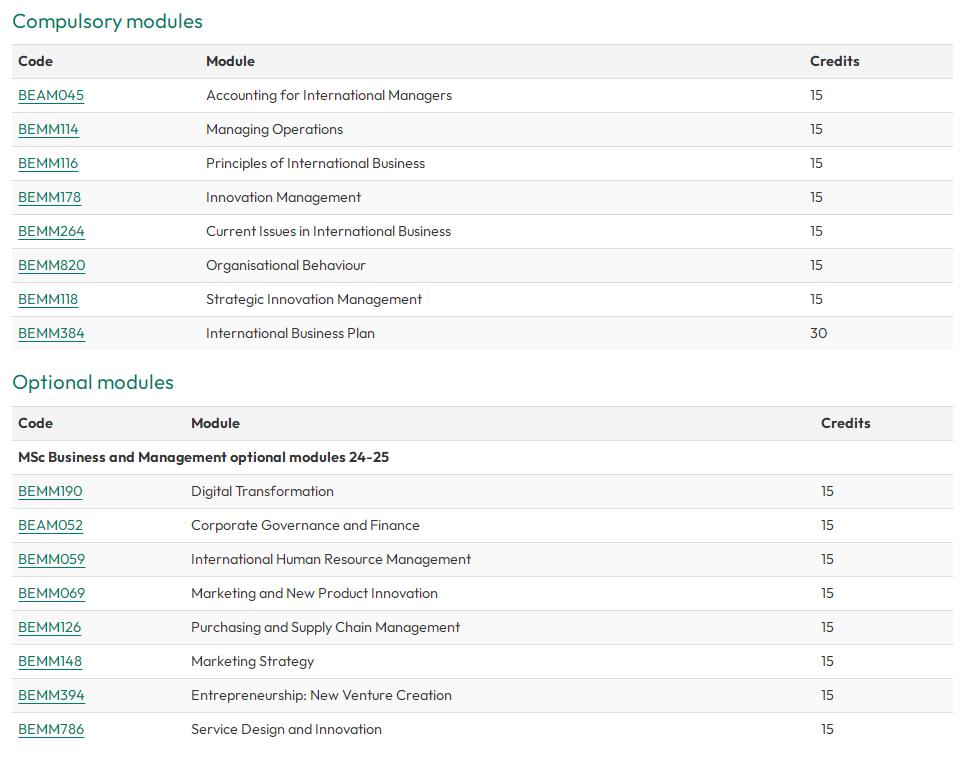Image resolution: width=965 pixels, height=761 pixels.
Task: Select 'Corporate Governance and Finance' text
Action: 305,525
